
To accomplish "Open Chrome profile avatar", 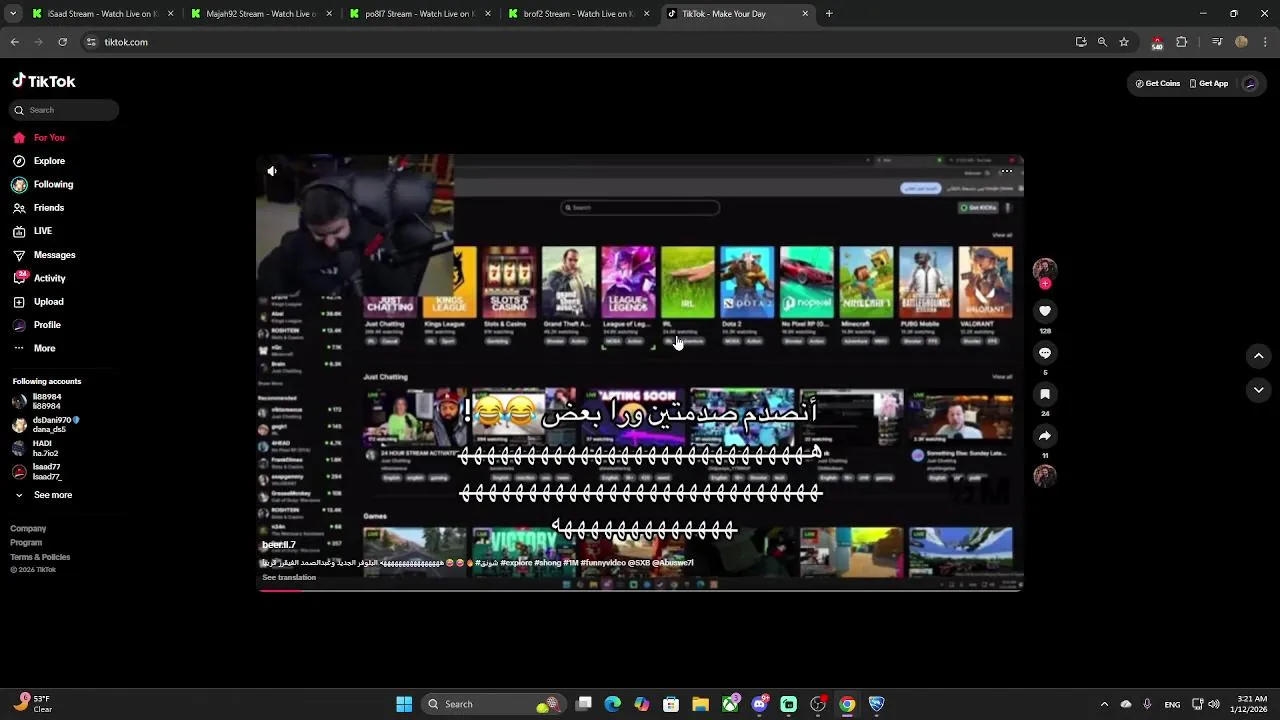I will click(1242, 42).
